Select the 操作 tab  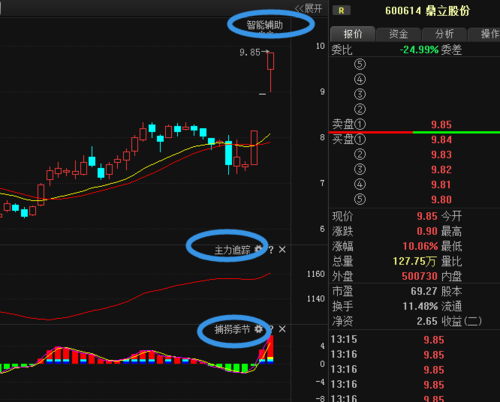click(487, 34)
